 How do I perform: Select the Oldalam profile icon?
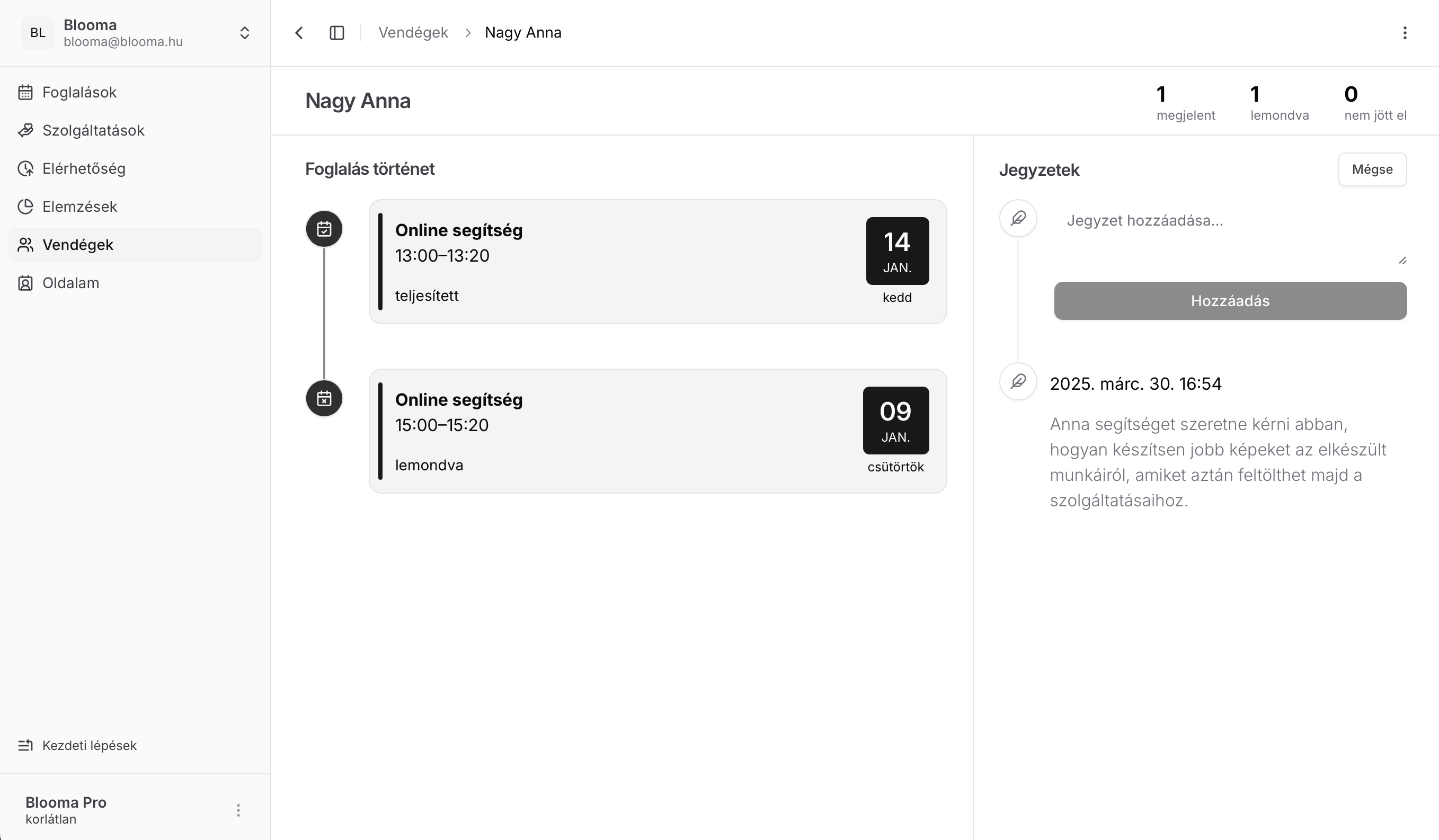pos(25,283)
